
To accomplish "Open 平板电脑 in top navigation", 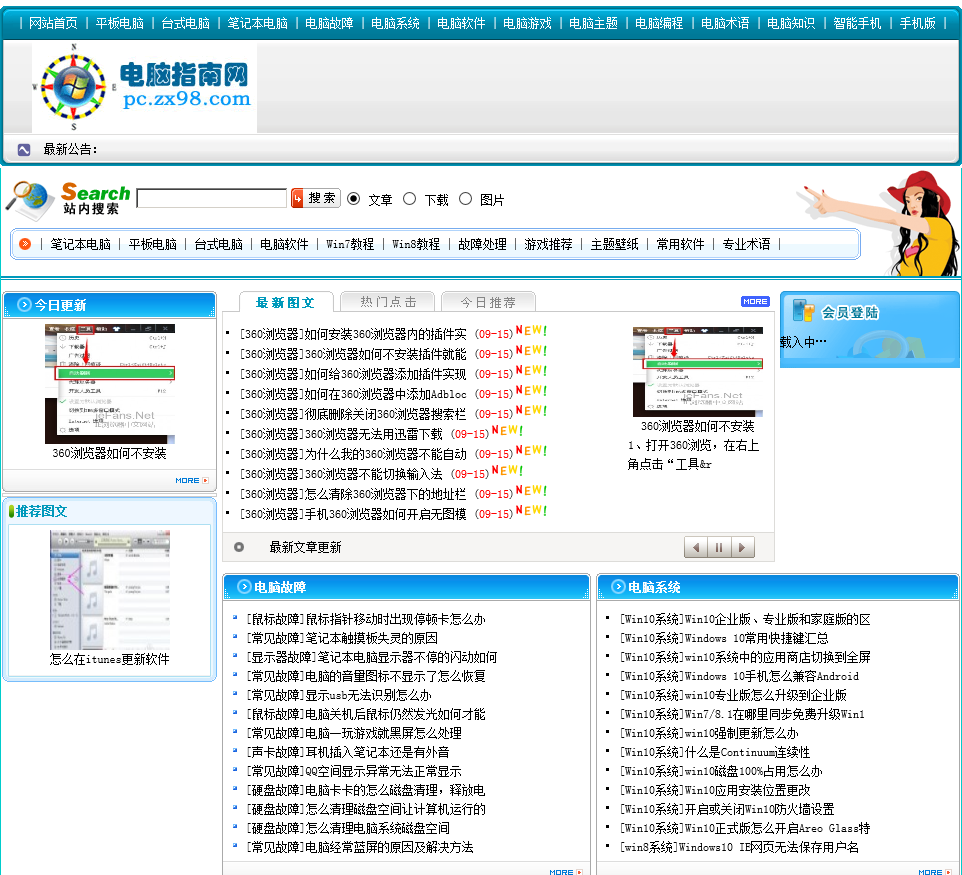I will [120, 23].
